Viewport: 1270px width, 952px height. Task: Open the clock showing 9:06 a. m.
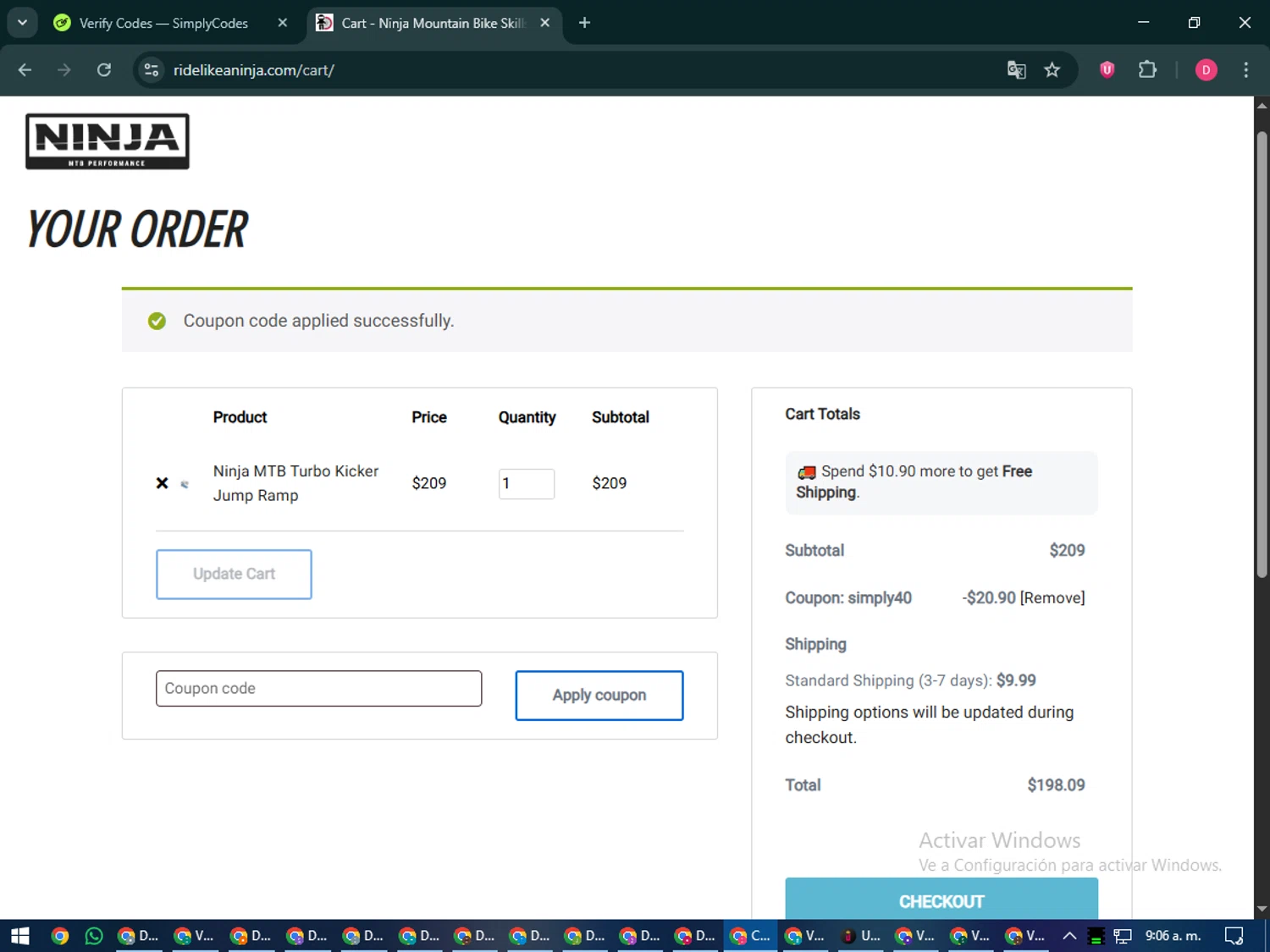(x=1173, y=936)
